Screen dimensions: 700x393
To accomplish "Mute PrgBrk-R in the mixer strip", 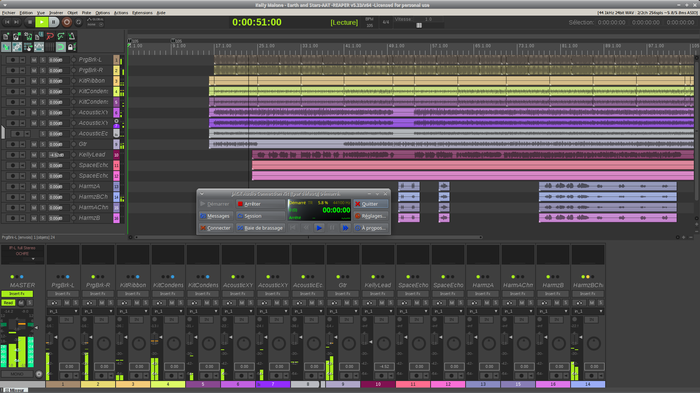I will point(102,303).
